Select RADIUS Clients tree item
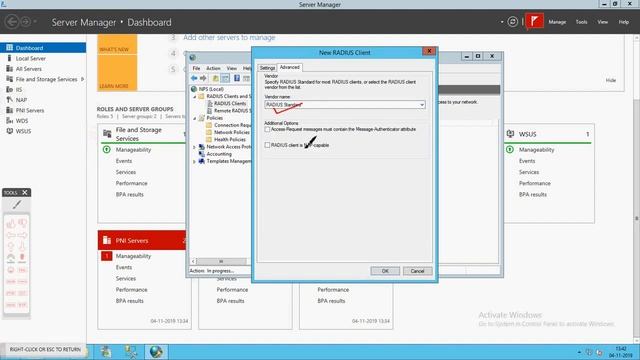The image size is (640, 360). pos(230,103)
